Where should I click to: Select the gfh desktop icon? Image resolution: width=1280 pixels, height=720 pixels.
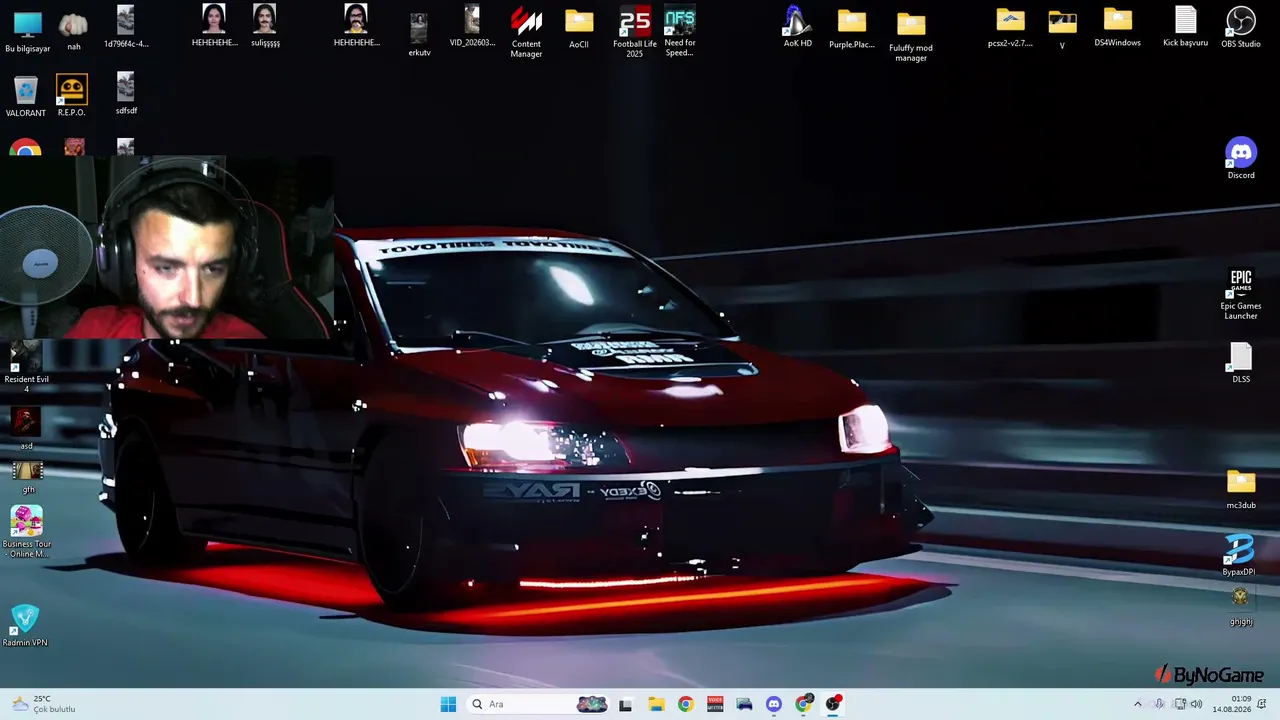(x=27, y=478)
